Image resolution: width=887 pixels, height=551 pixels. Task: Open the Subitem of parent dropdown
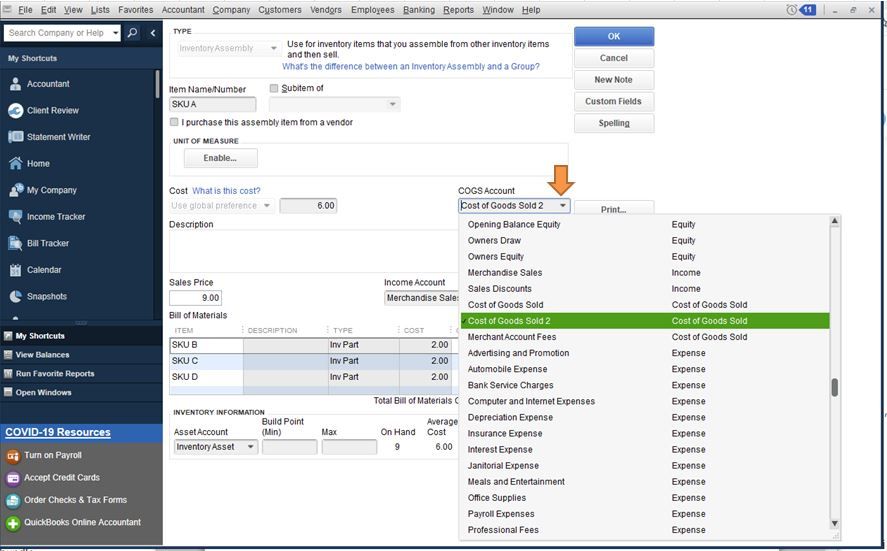click(334, 104)
